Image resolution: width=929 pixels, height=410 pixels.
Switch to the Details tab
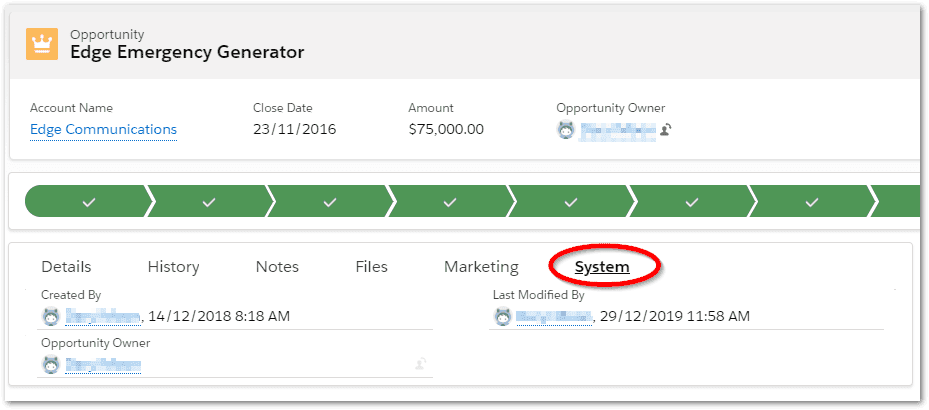[66, 267]
